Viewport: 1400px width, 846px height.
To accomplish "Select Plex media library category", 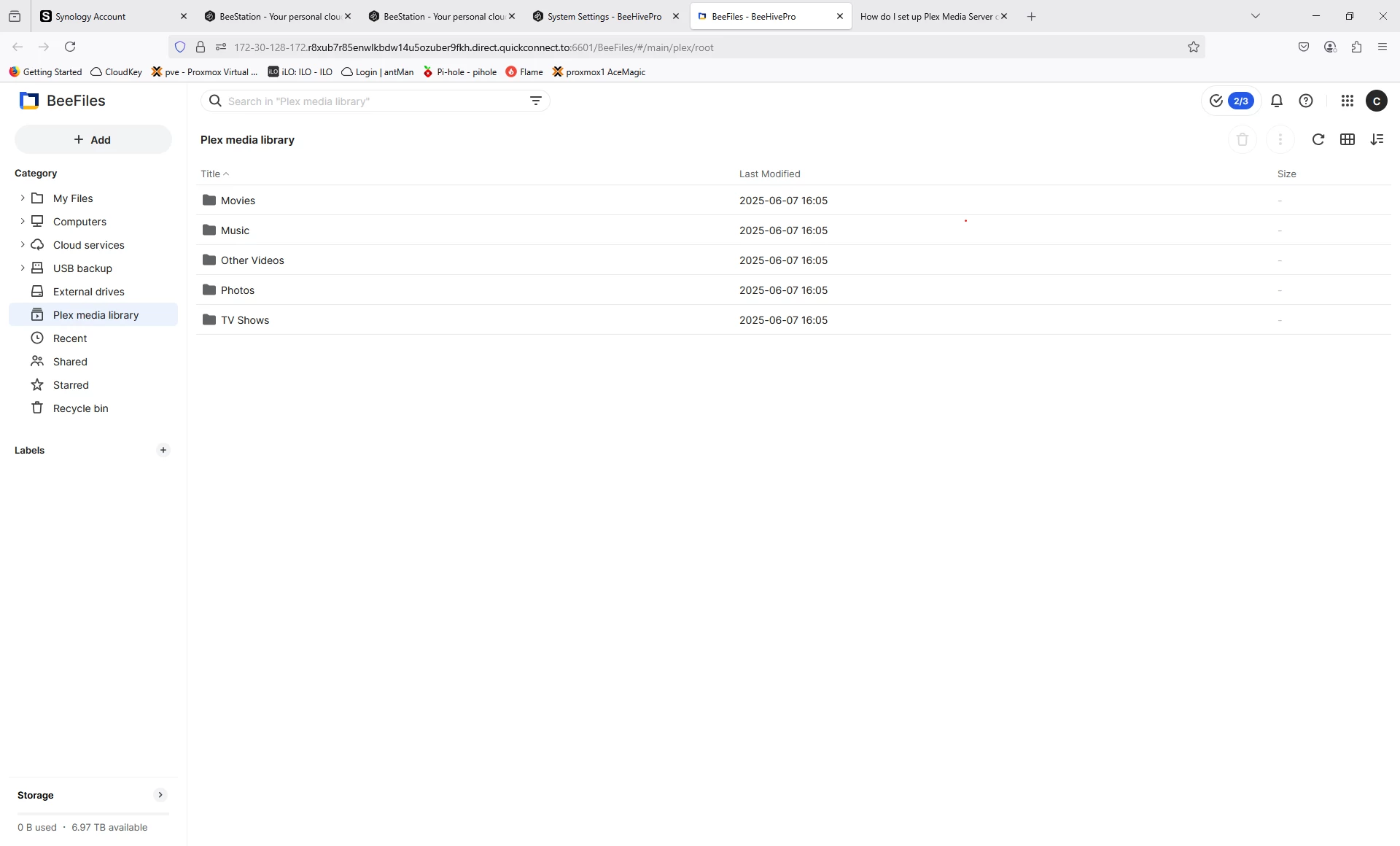I will (93, 315).
